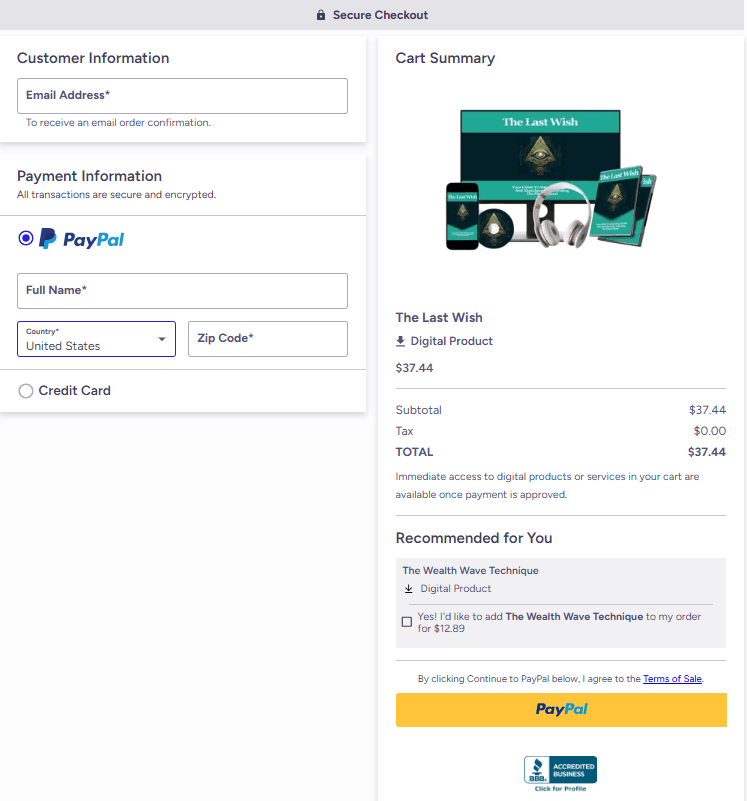Click the PayPal wordmark on the yellow button
Viewport: 747px width, 801px height.
[x=560, y=708]
